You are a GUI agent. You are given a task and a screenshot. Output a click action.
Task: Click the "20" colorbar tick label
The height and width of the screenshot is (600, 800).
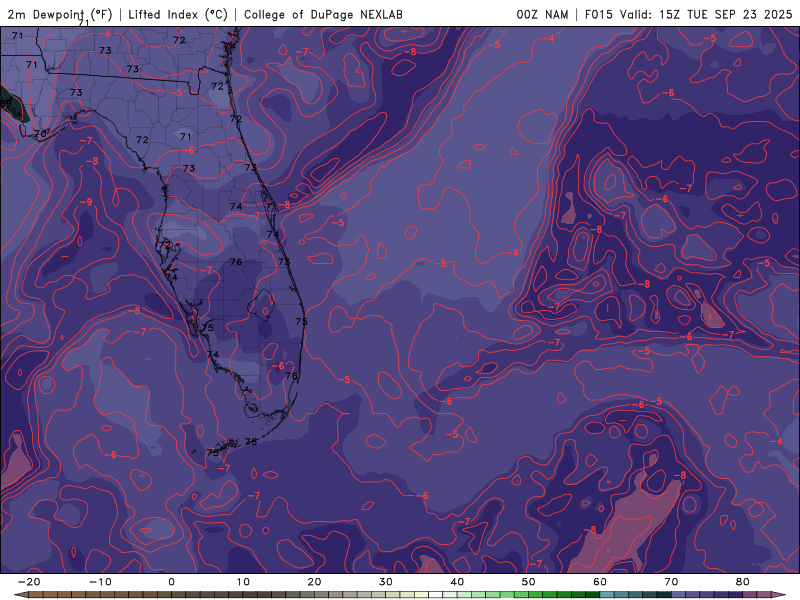[x=314, y=582]
